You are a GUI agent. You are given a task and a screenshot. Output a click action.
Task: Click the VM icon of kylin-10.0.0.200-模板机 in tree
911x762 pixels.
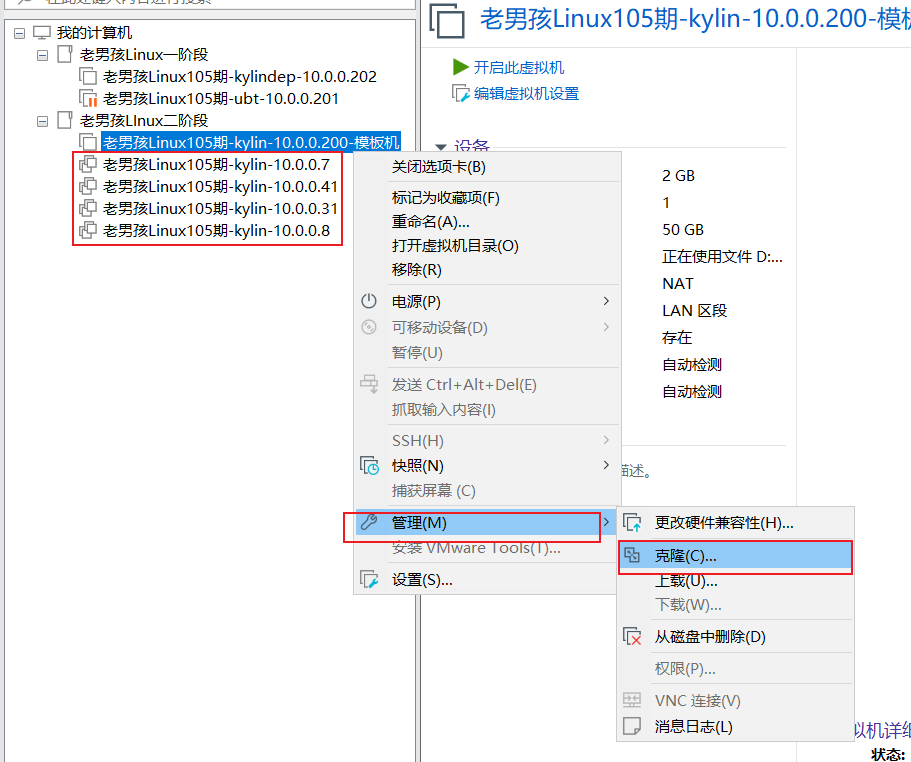tap(88, 142)
